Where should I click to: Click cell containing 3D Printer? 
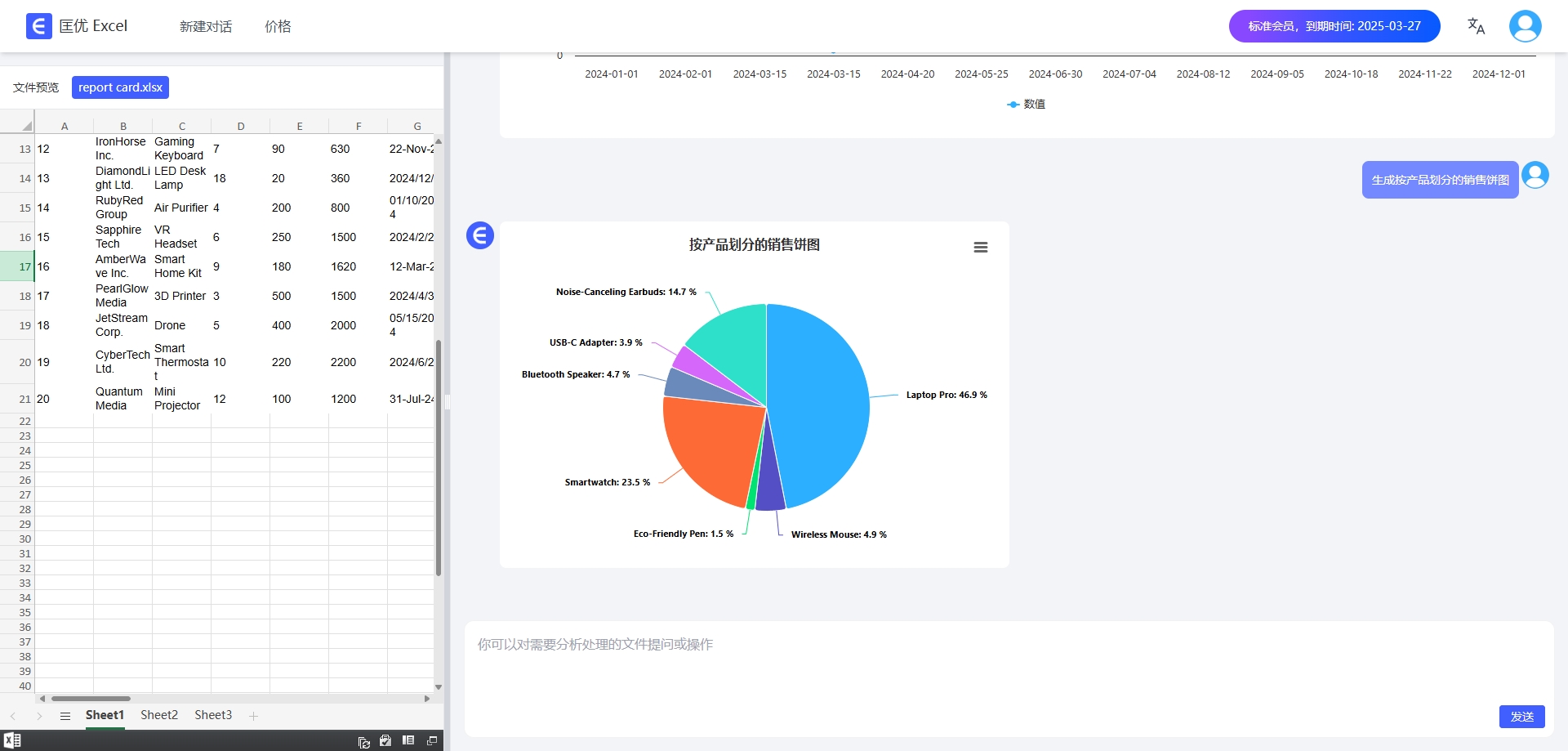pyautogui.click(x=182, y=296)
